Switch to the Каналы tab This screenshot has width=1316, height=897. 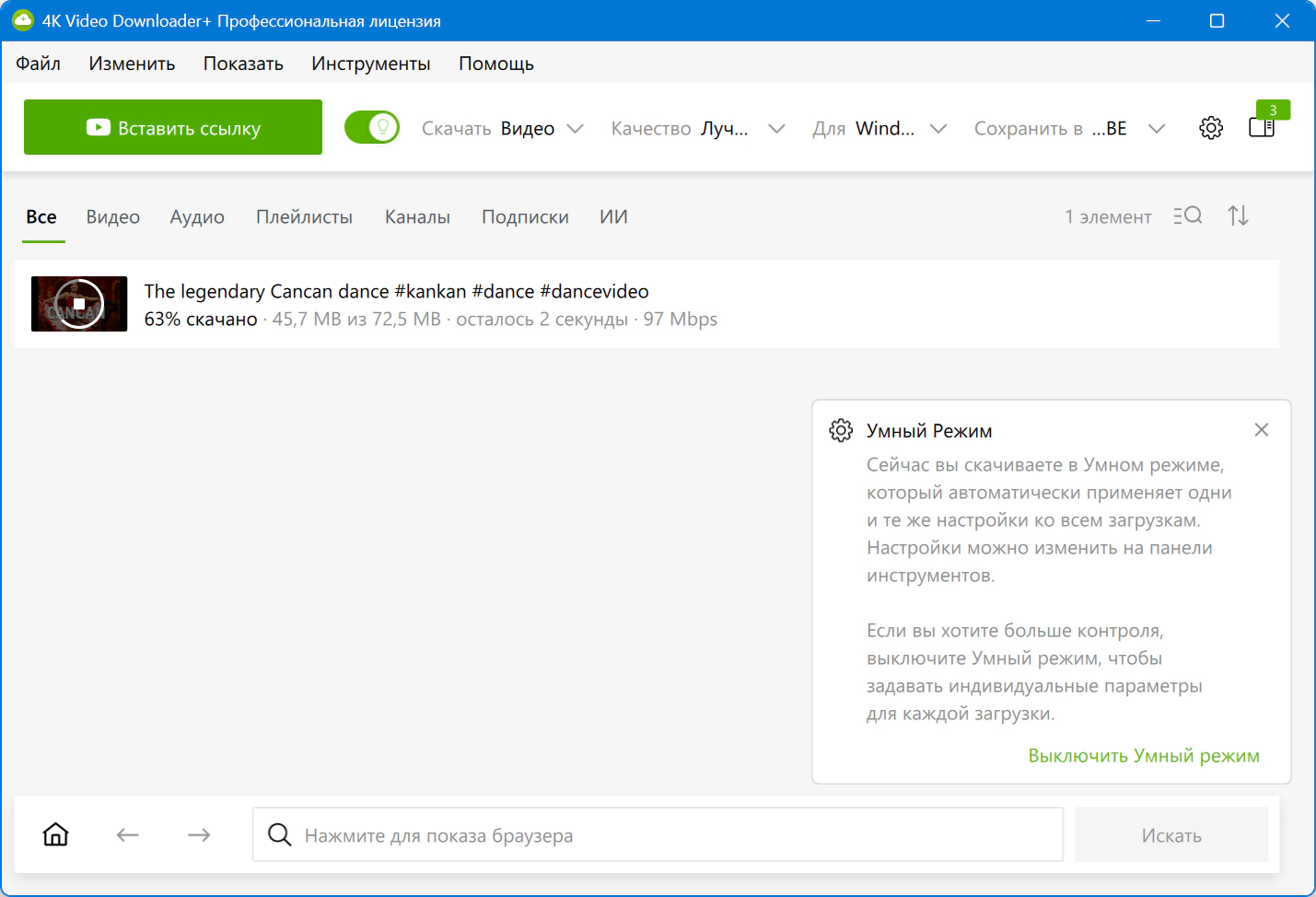[x=417, y=217]
